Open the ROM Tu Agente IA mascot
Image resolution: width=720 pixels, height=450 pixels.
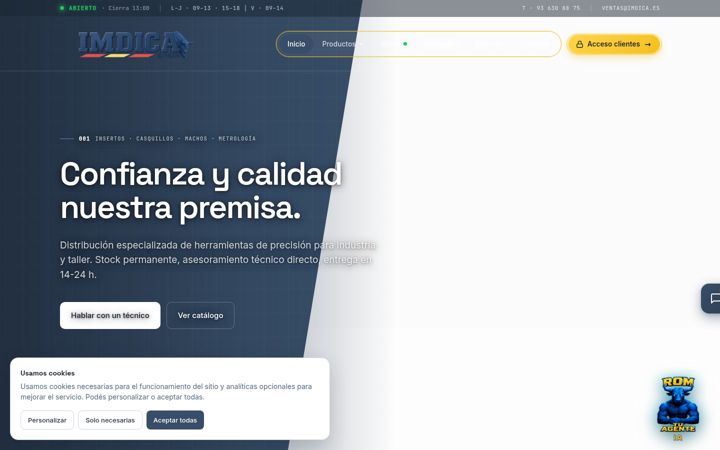pyautogui.click(x=678, y=408)
